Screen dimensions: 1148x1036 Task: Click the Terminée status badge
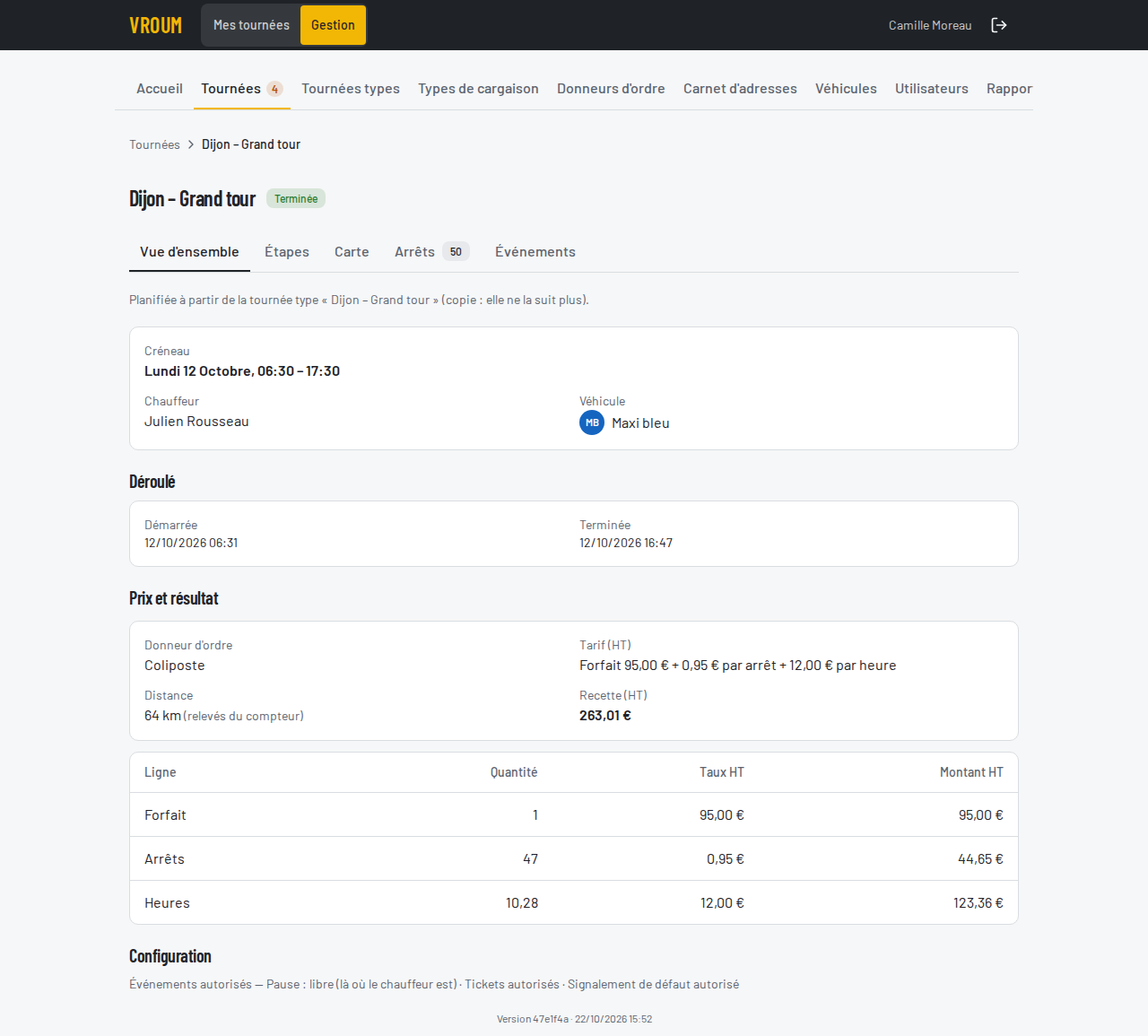296,199
